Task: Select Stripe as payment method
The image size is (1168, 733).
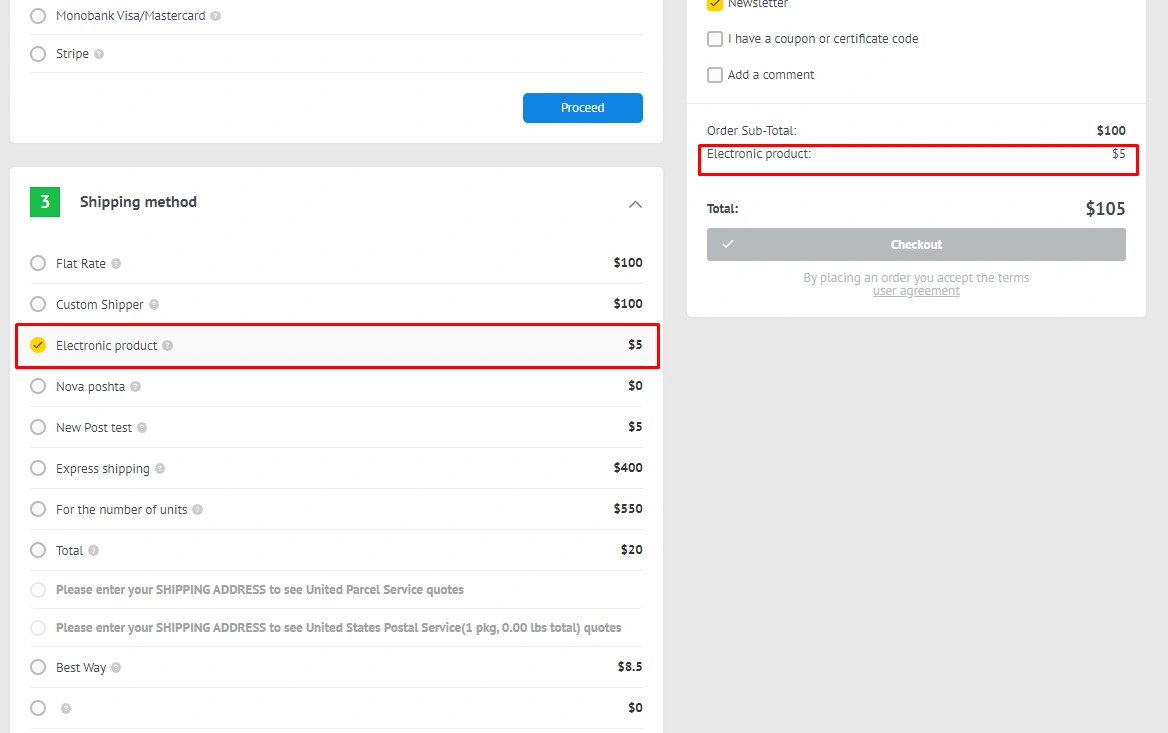Action: click(x=38, y=54)
